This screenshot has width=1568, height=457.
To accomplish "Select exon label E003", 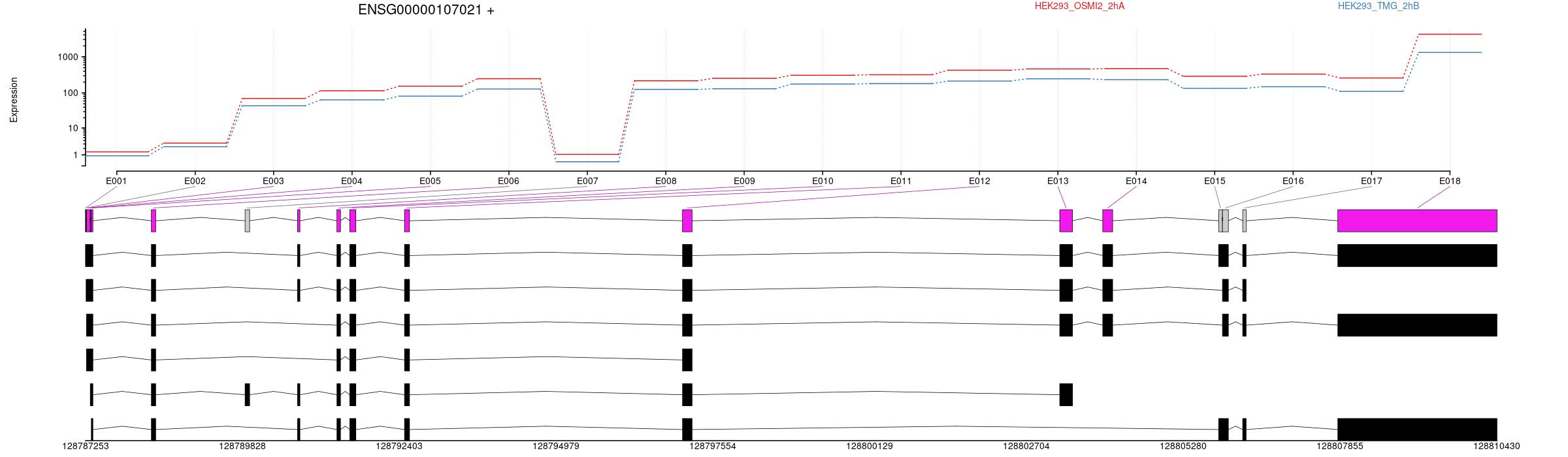I will pyautogui.click(x=273, y=181).
